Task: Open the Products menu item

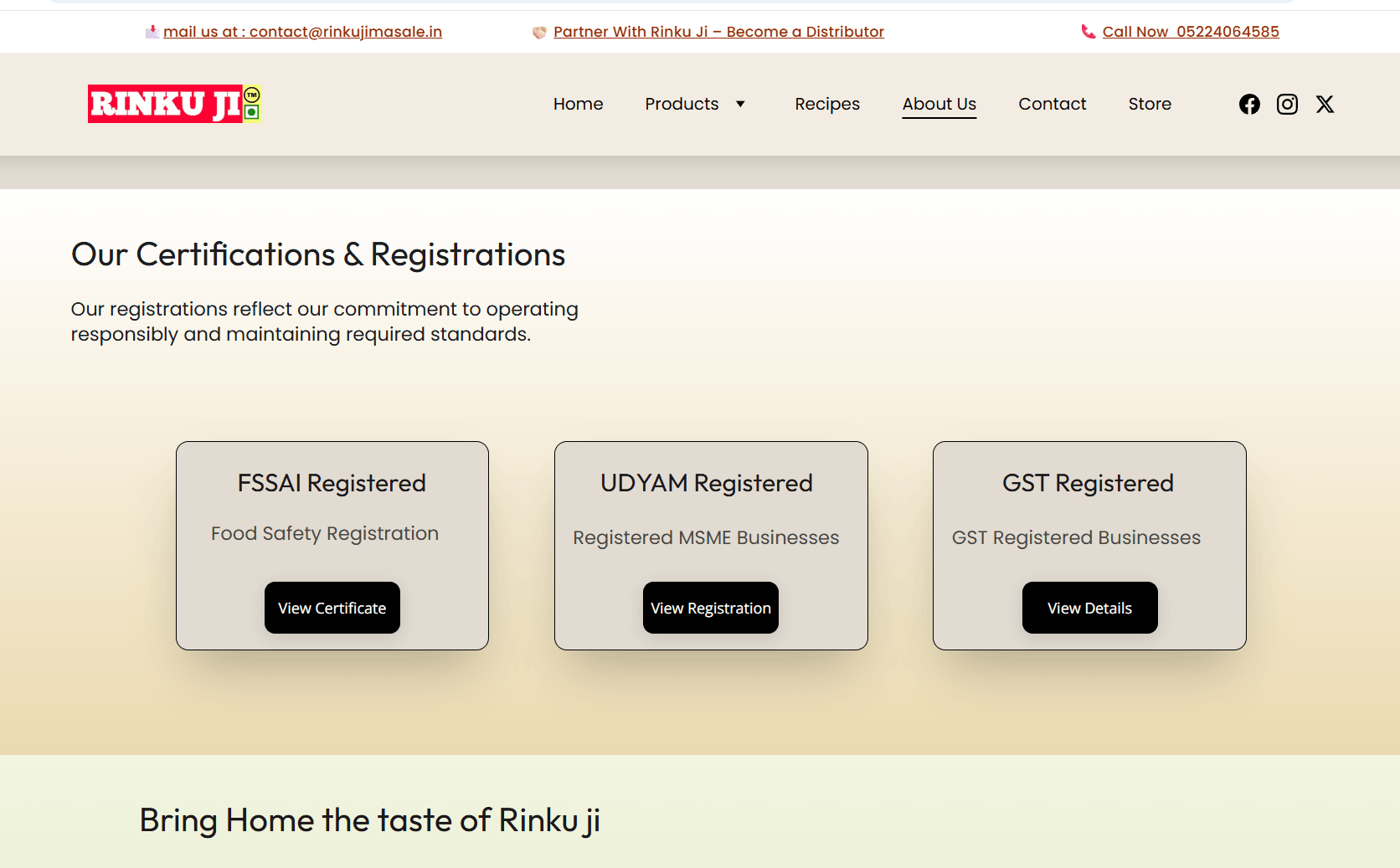Action: click(x=682, y=104)
